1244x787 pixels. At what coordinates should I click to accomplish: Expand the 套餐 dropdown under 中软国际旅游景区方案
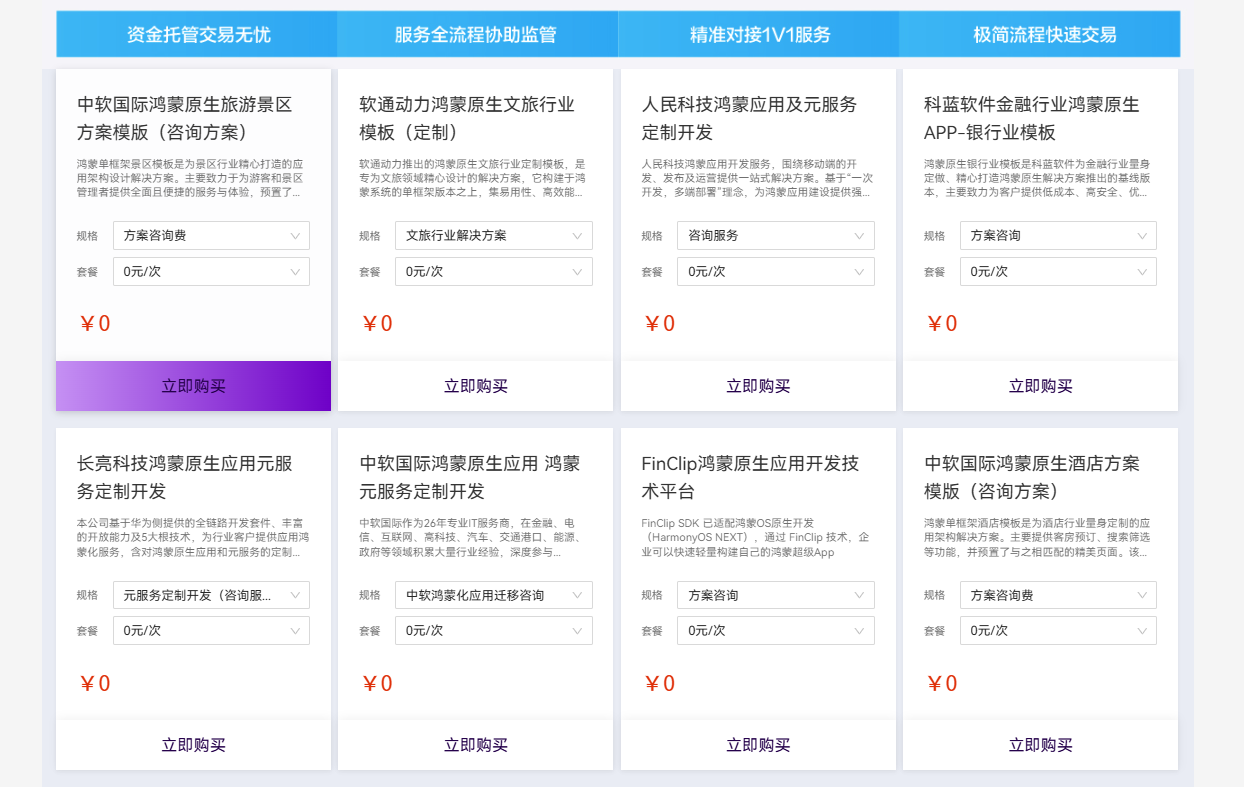click(211, 271)
